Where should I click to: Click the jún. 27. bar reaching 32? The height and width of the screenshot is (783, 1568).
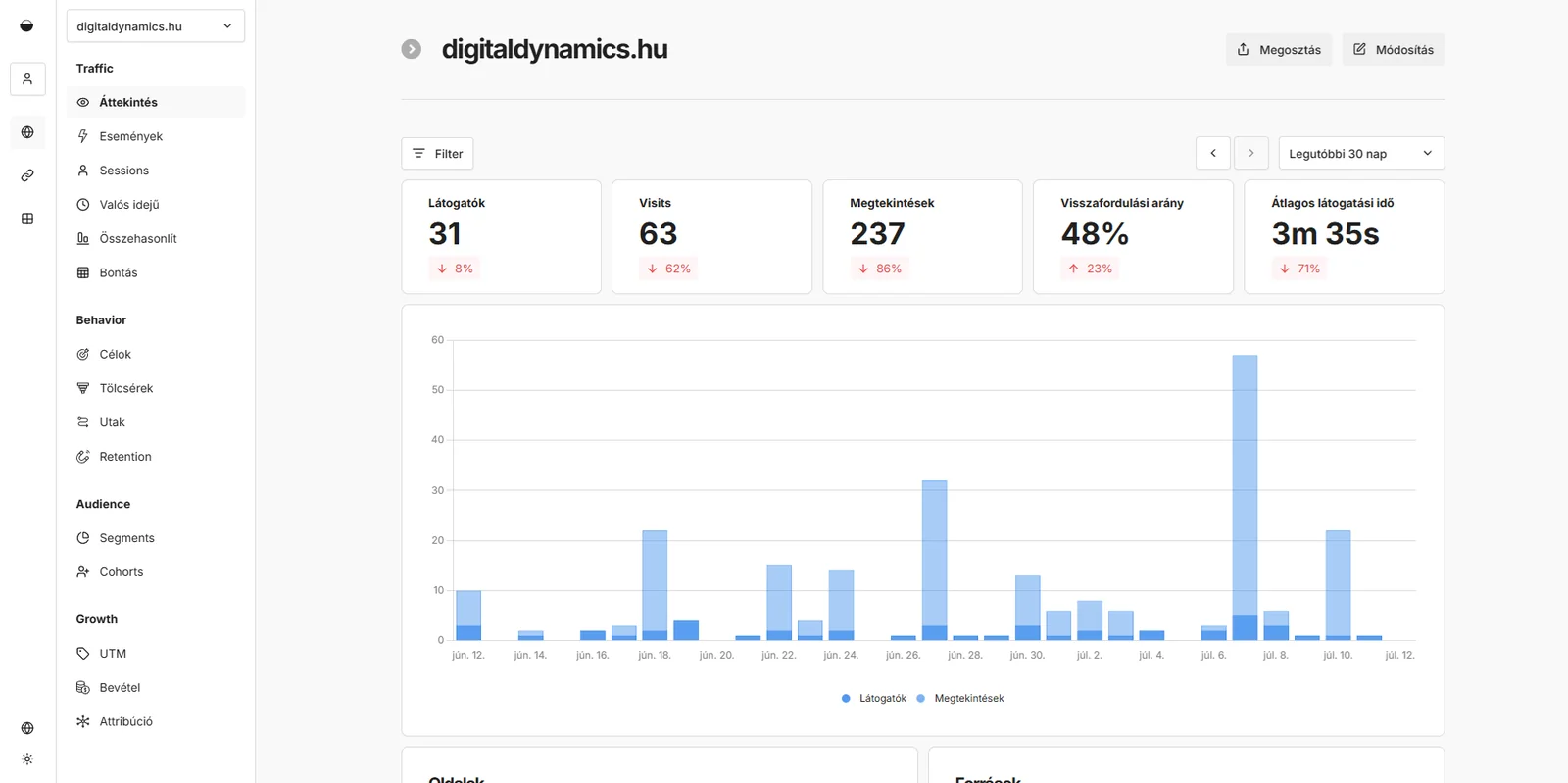(x=934, y=560)
